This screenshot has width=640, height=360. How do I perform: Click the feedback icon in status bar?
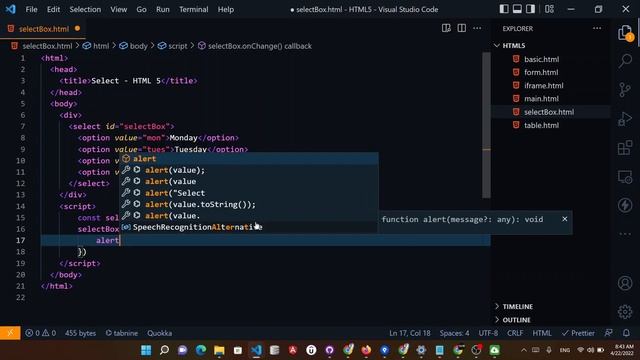pos(609,333)
